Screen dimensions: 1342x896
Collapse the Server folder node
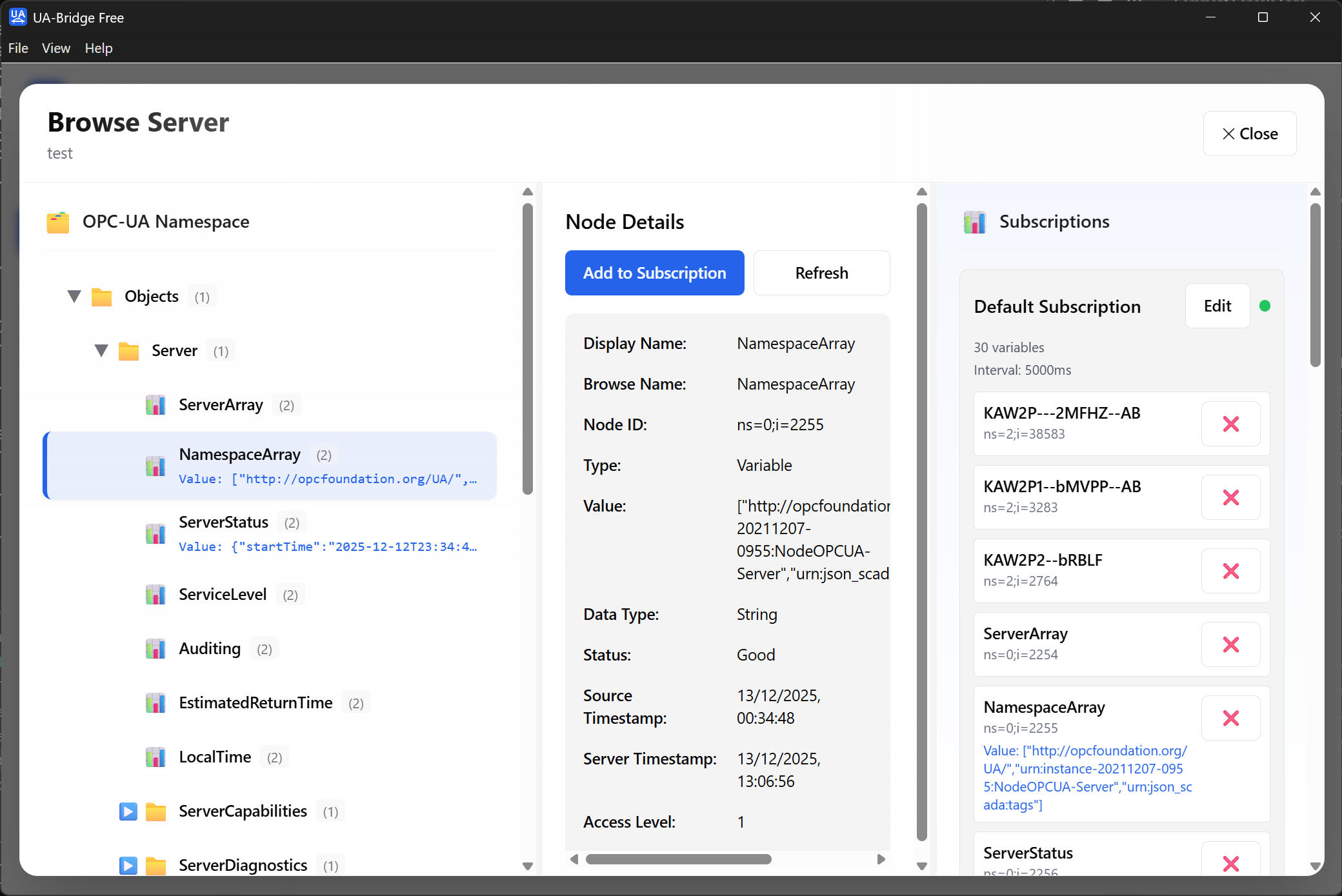point(101,351)
